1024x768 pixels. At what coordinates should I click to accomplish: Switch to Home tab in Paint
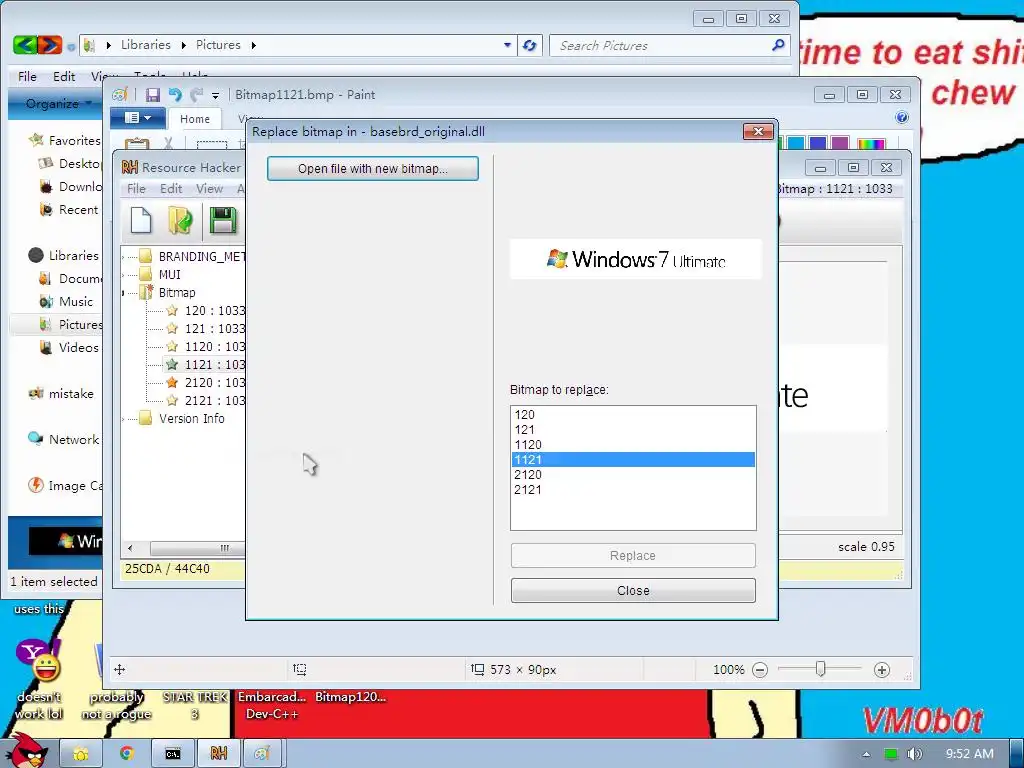coord(195,119)
